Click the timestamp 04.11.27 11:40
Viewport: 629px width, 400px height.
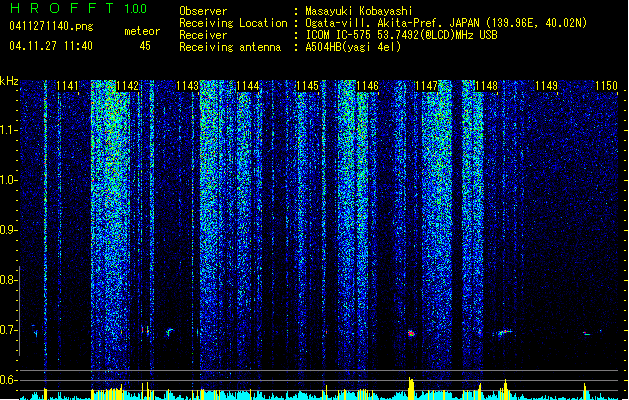(x=51, y=46)
